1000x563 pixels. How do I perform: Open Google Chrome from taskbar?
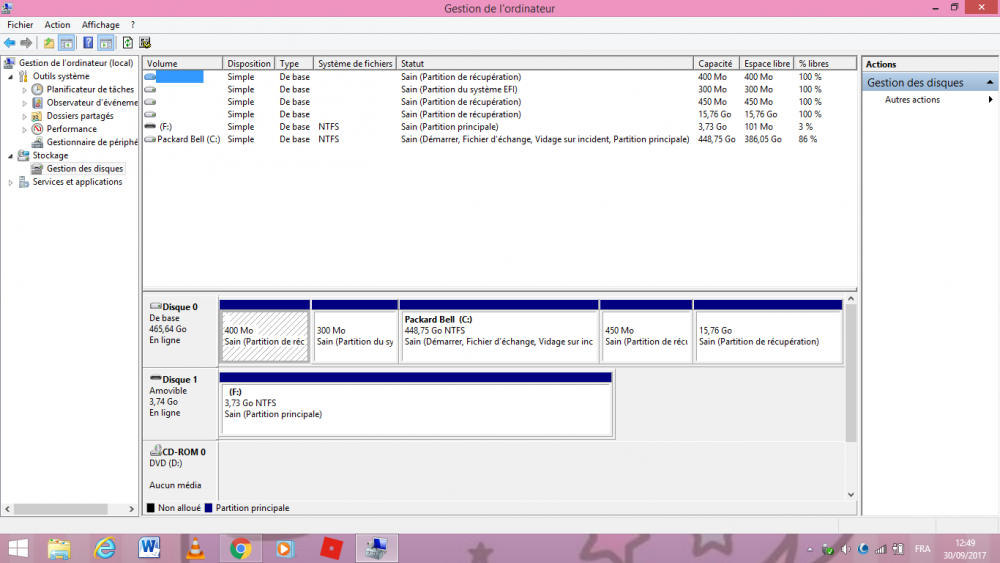tap(240, 548)
